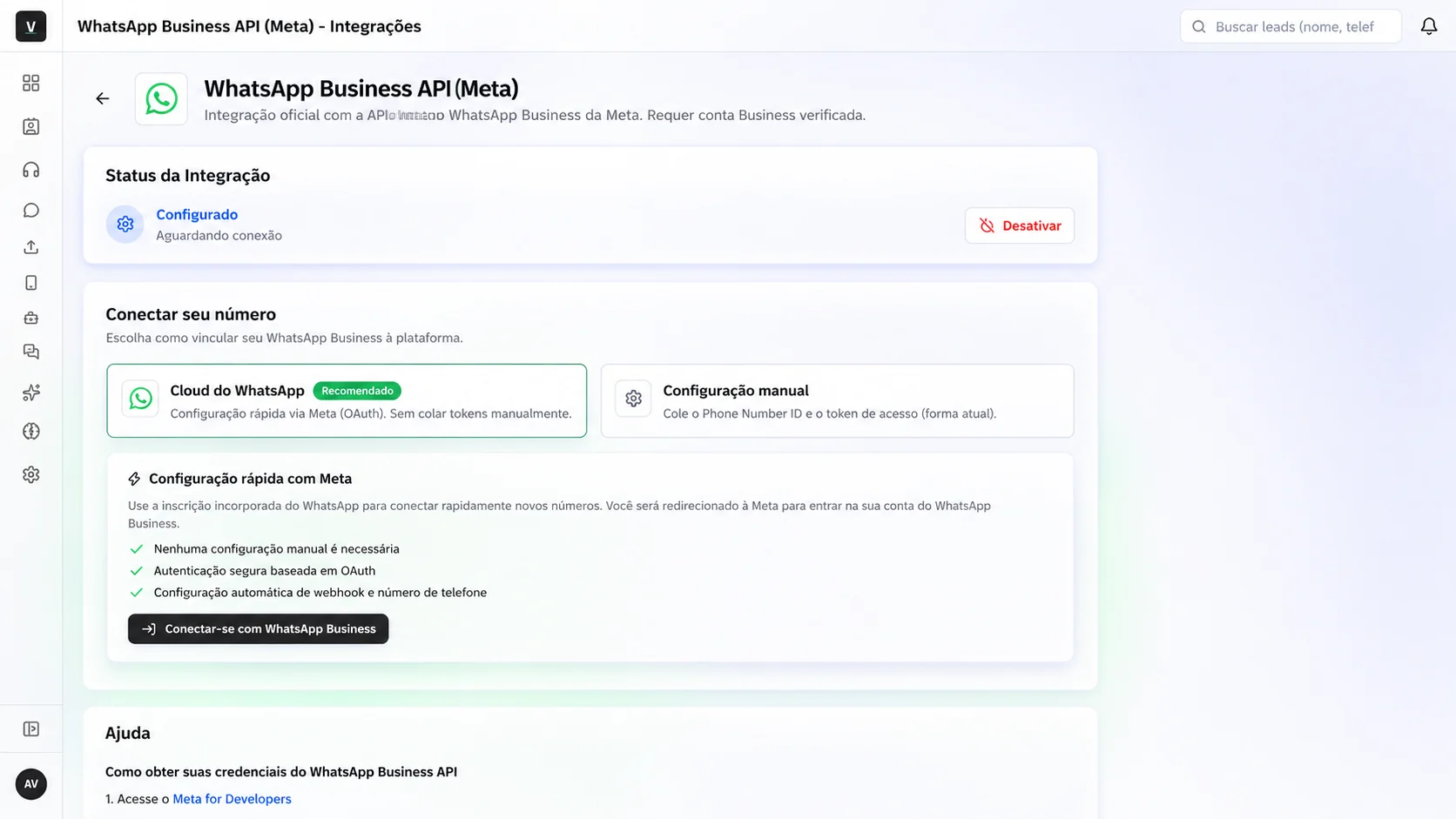Viewport: 1456px width, 819px height.
Task: Click Conectar-se com WhatsApp Business button
Action: pyautogui.click(x=258, y=629)
